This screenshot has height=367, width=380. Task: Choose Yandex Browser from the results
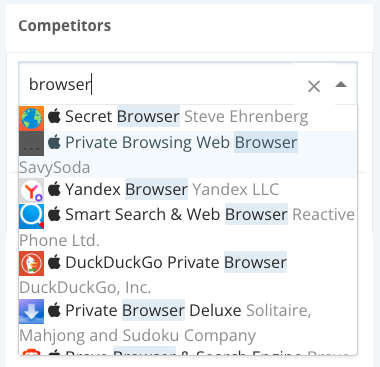(188, 190)
